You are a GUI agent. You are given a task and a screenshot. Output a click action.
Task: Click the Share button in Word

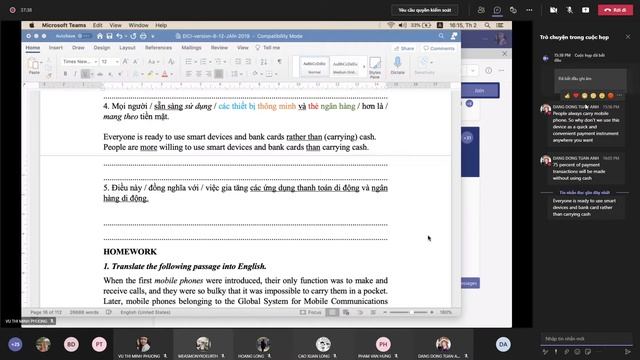pos(404,48)
